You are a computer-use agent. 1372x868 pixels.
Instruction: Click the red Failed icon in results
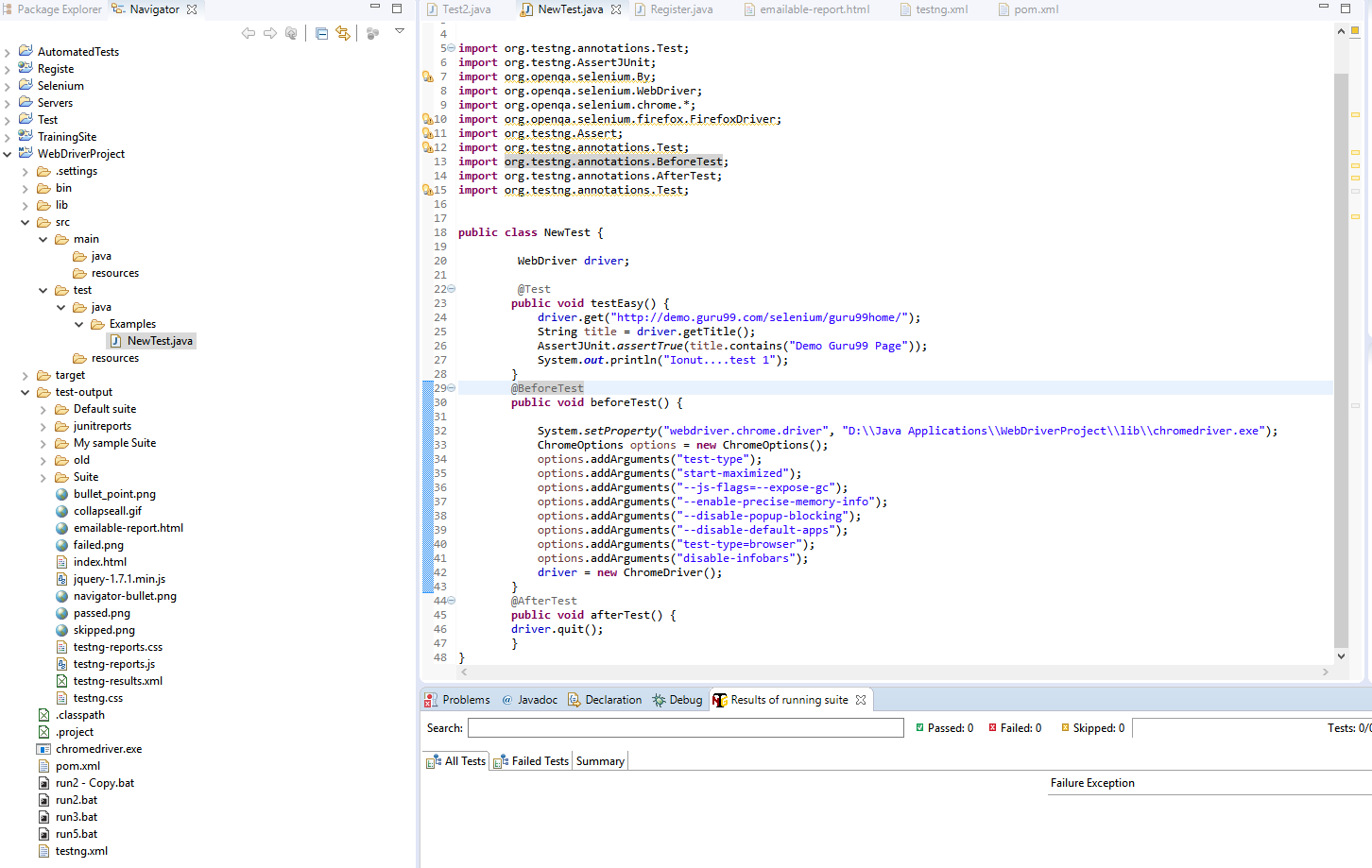(992, 727)
